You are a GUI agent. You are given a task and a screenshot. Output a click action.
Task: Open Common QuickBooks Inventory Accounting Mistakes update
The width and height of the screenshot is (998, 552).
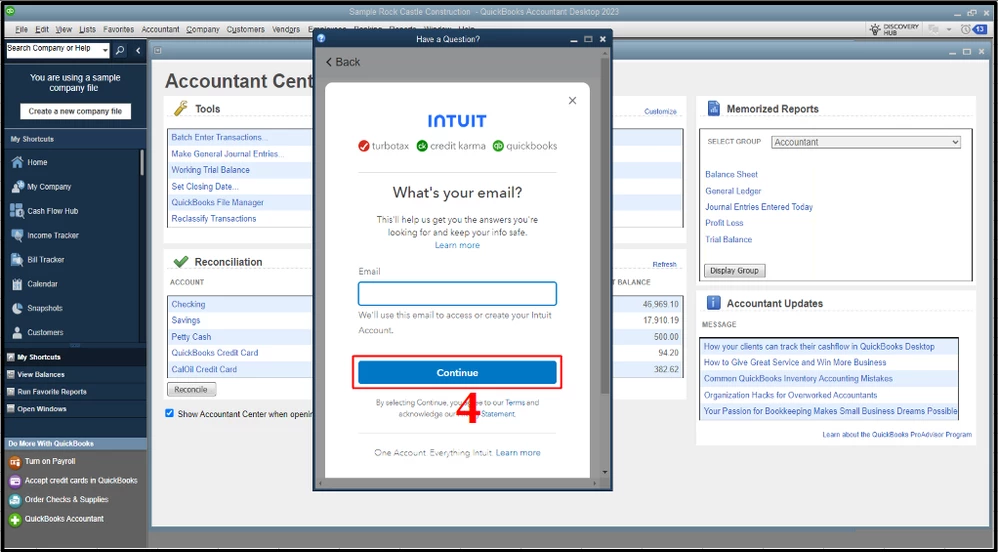pos(798,378)
